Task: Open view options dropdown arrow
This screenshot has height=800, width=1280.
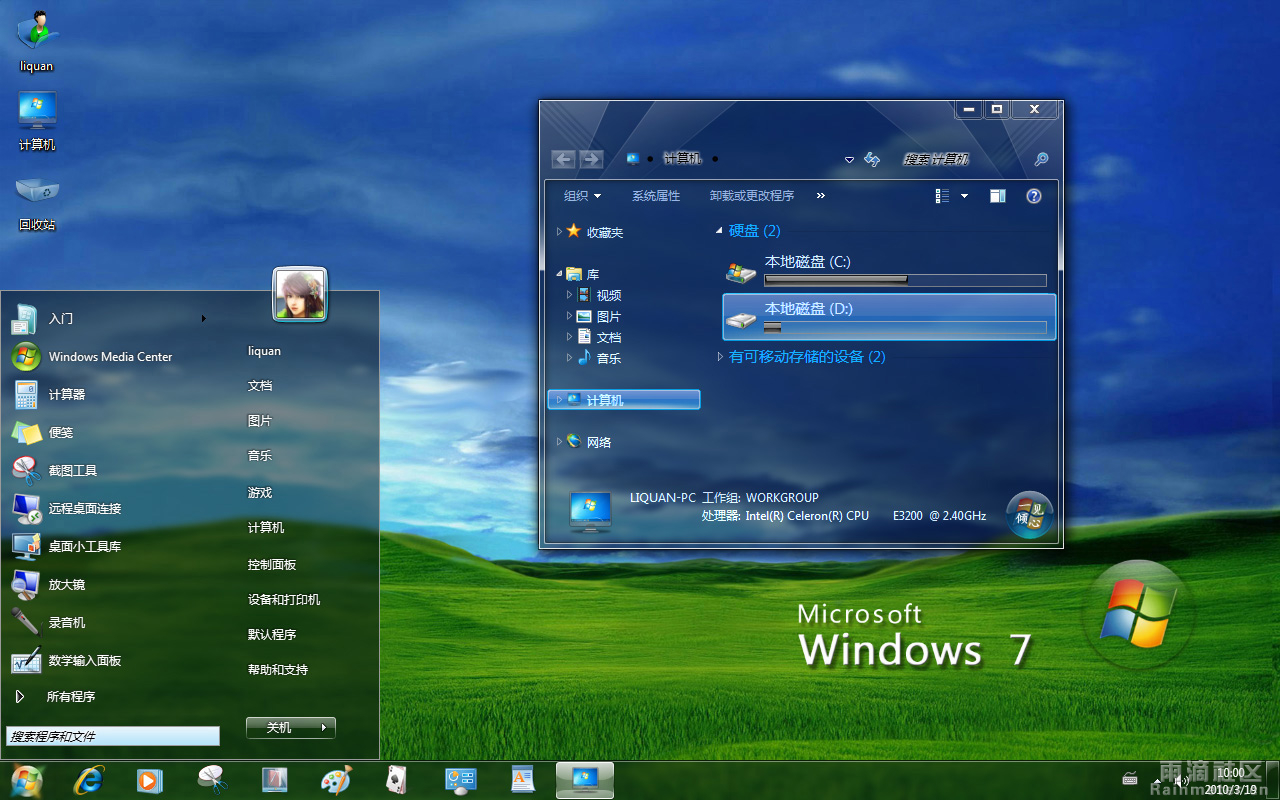Action: click(964, 196)
